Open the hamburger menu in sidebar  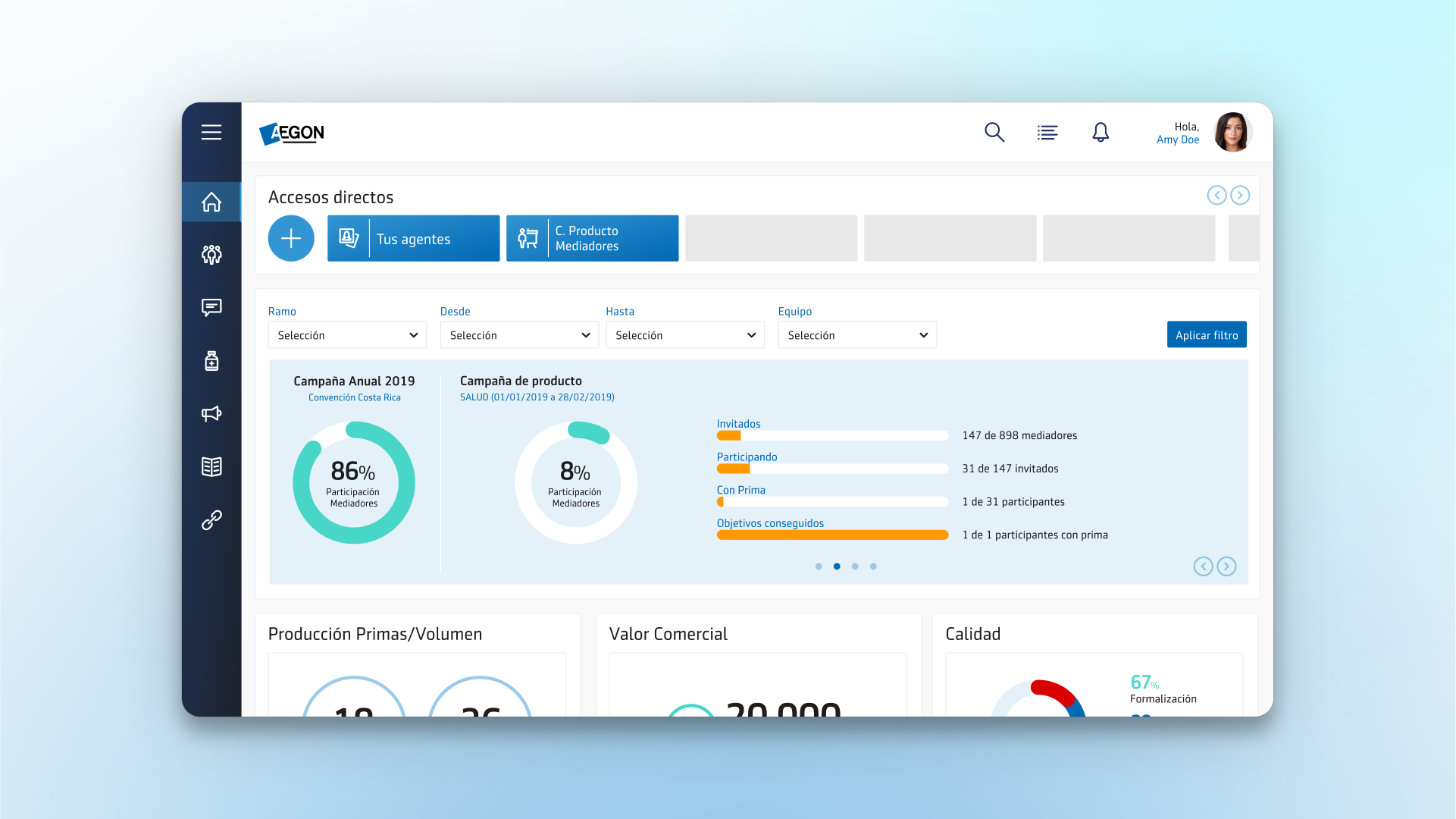(x=211, y=132)
